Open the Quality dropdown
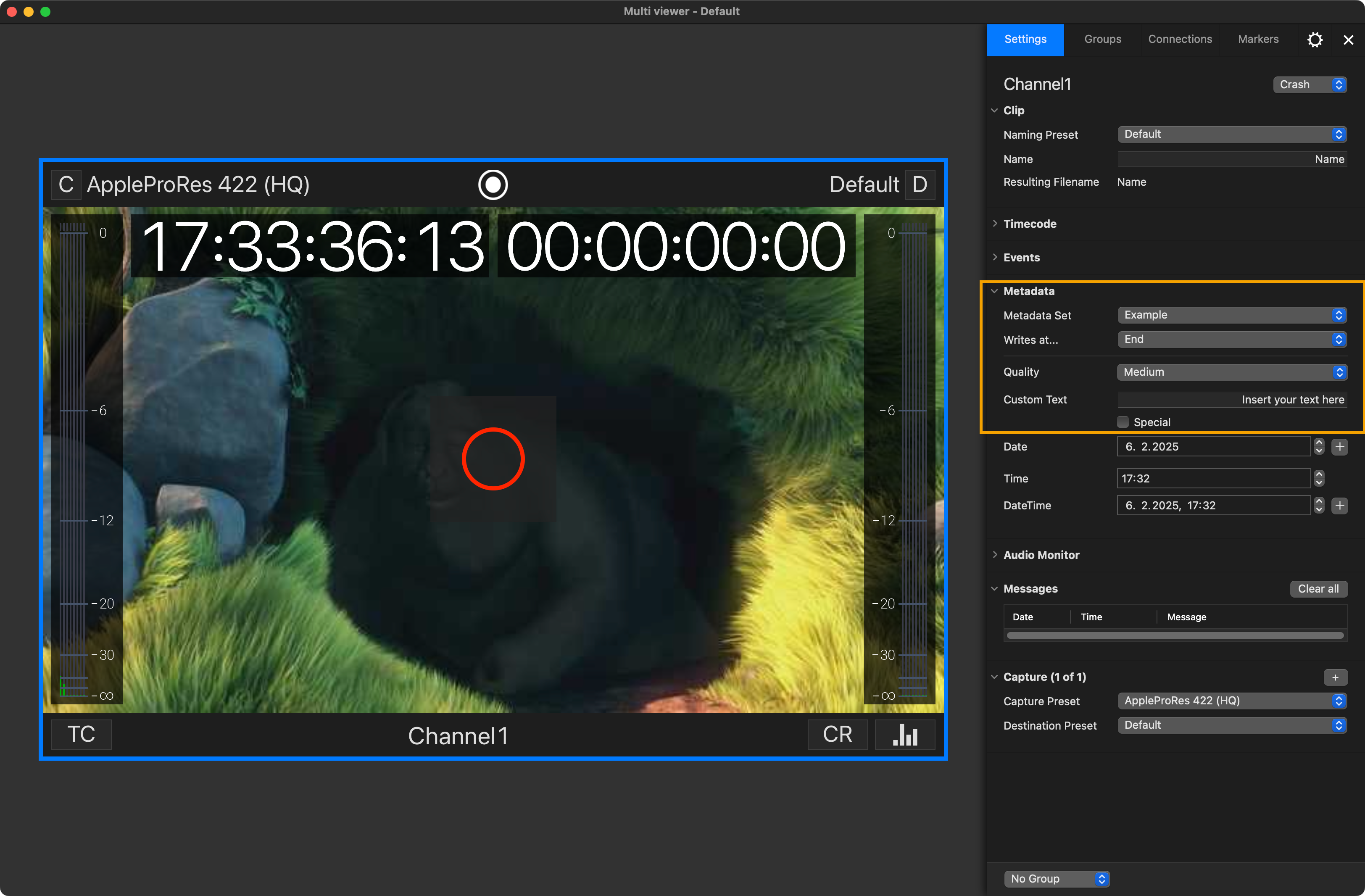This screenshot has width=1365, height=896. tap(1232, 372)
